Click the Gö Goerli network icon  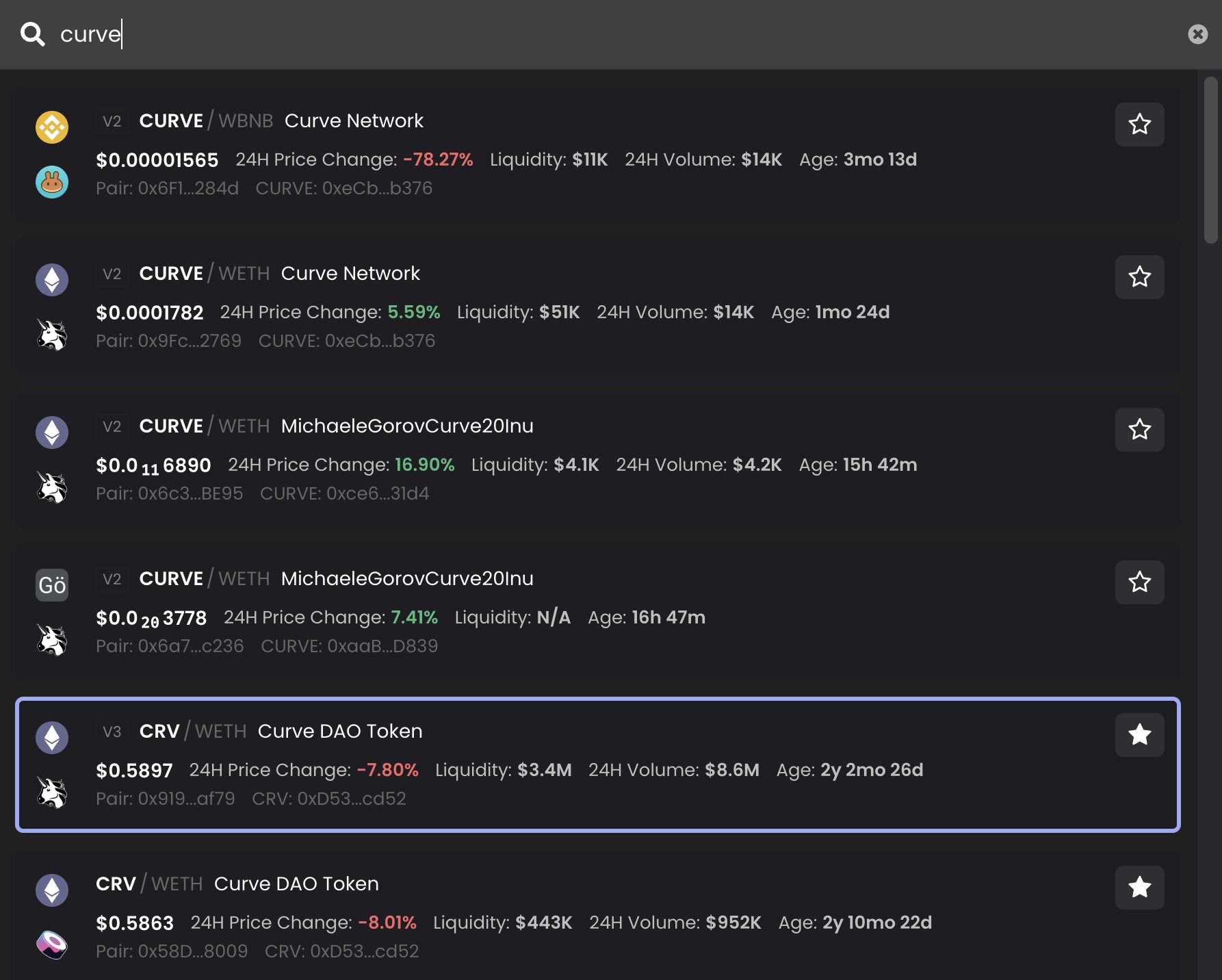(x=52, y=585)
